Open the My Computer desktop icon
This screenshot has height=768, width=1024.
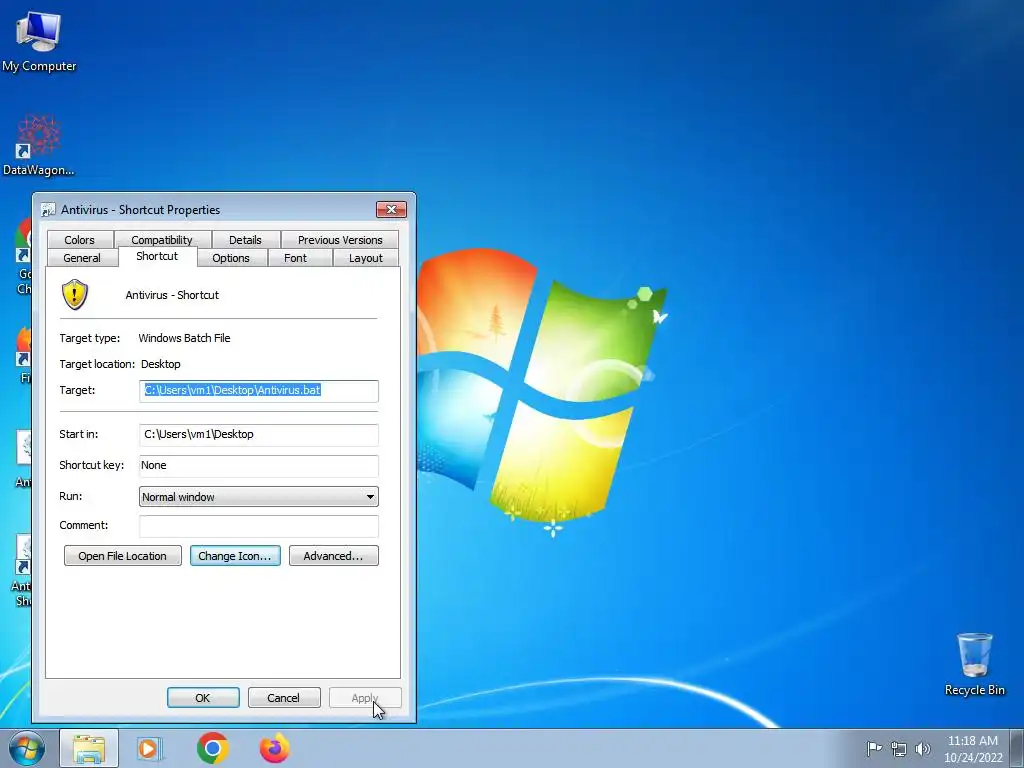[x=39, y=40]
